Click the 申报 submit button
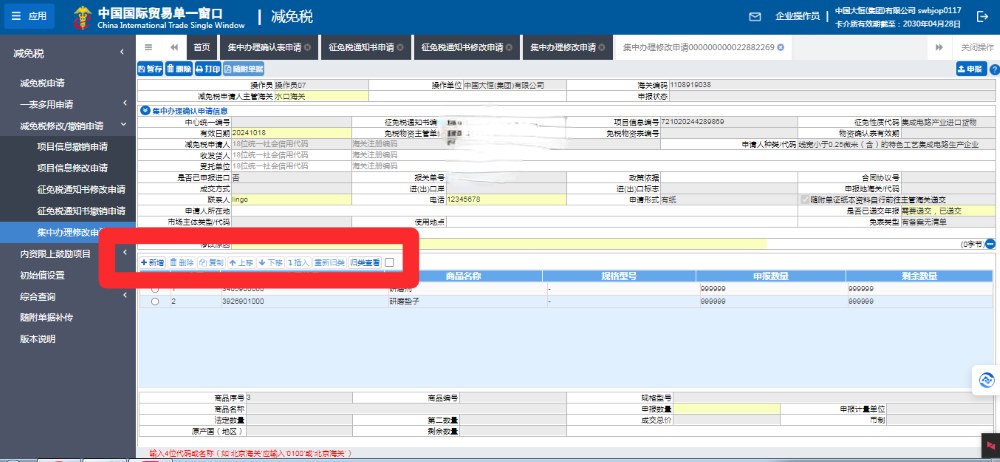This screenshot has height=462, width=1000. click(x=970, y=68)
